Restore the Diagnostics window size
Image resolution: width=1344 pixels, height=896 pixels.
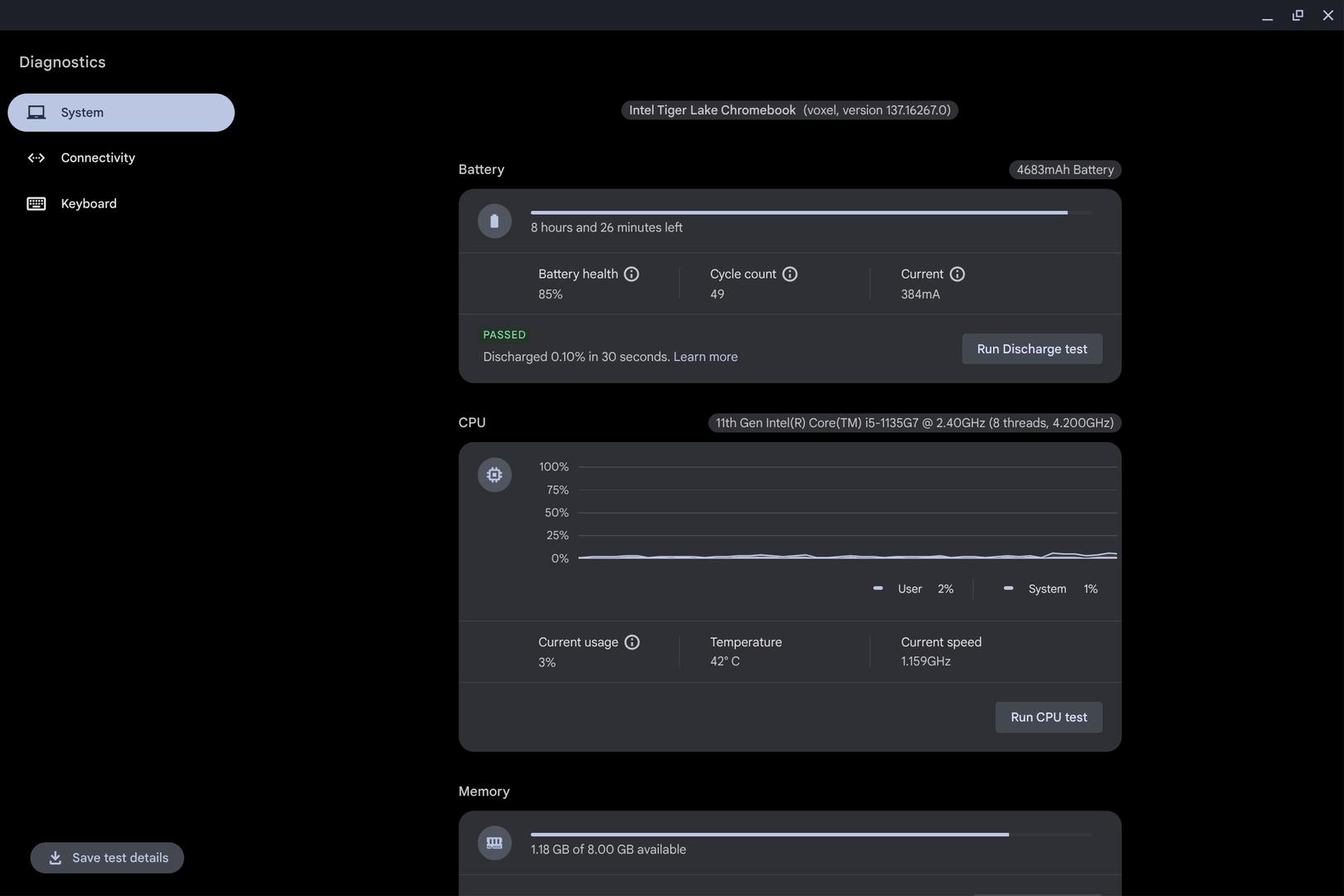tap(1298, 16)
